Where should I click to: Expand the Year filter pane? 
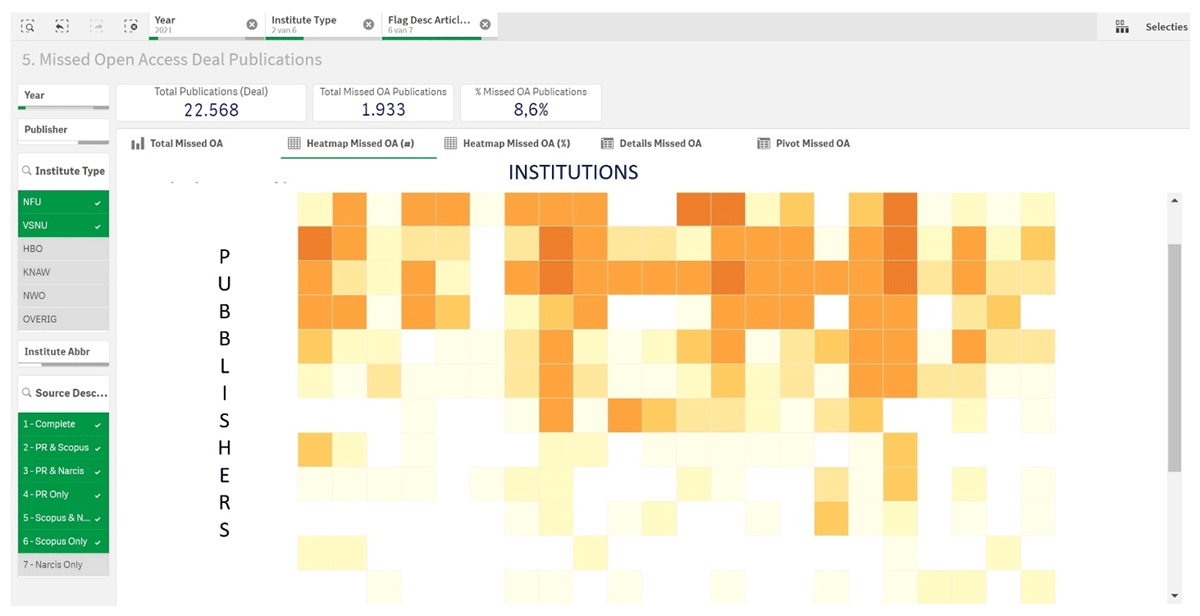coord(63,96)
